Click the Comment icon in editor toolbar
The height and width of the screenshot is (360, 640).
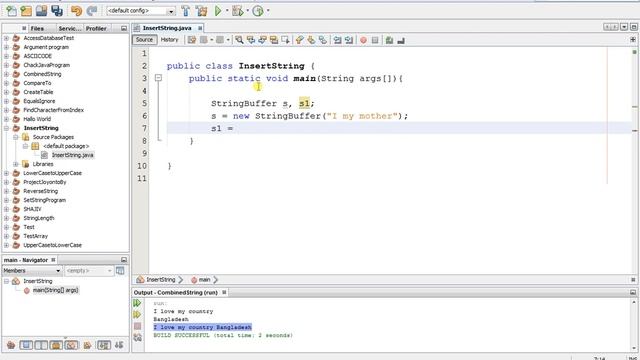point(389,40)
